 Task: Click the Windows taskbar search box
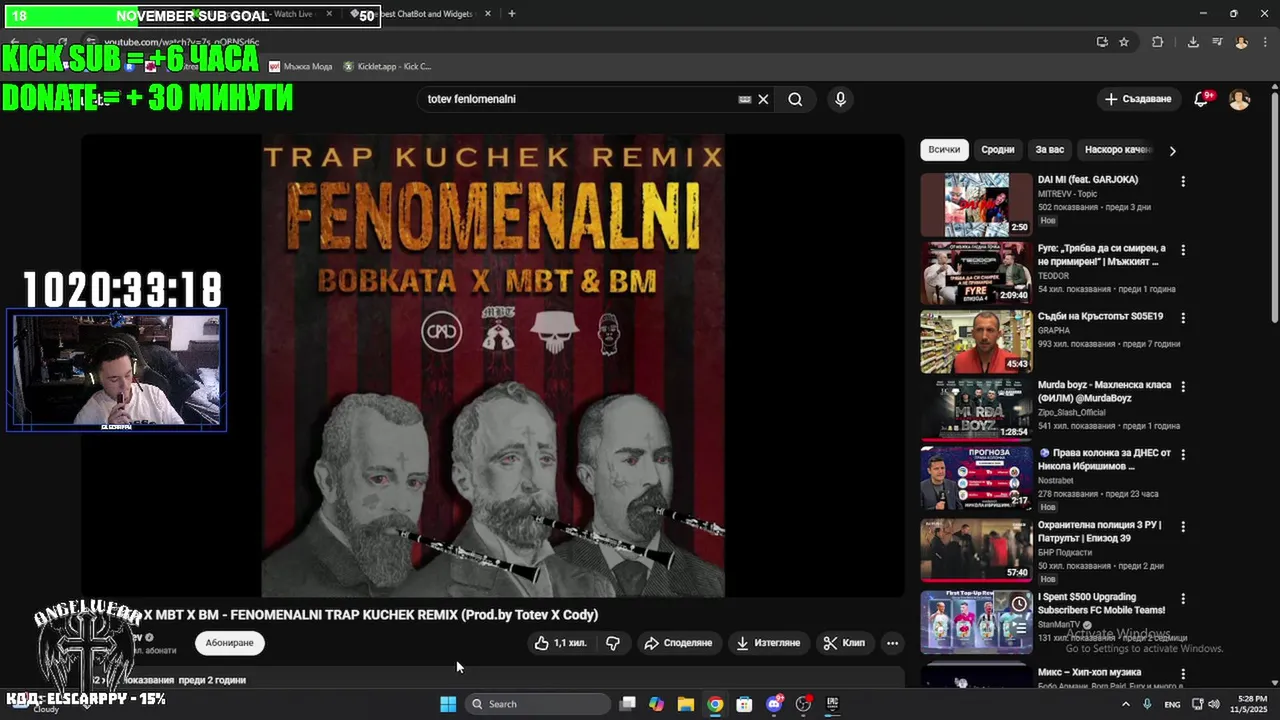538,704
